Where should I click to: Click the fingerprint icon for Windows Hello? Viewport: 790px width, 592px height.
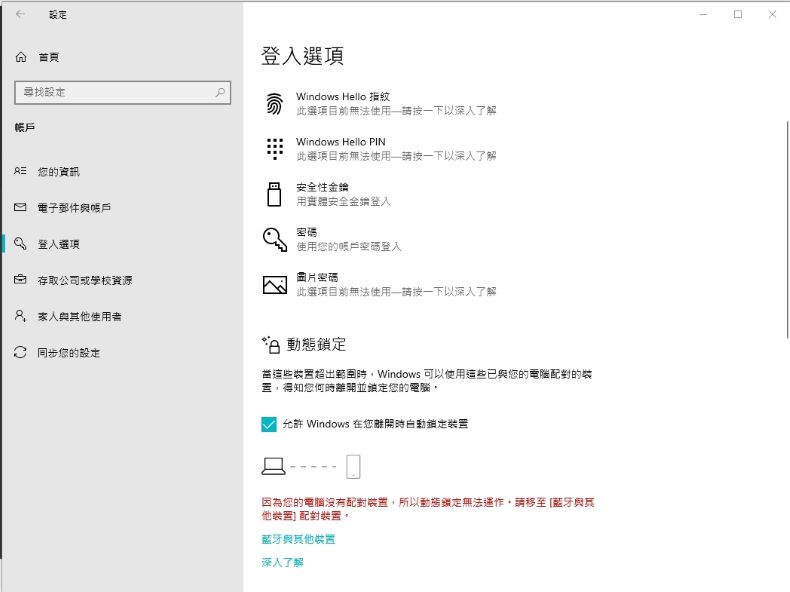[x=275, y=104]
